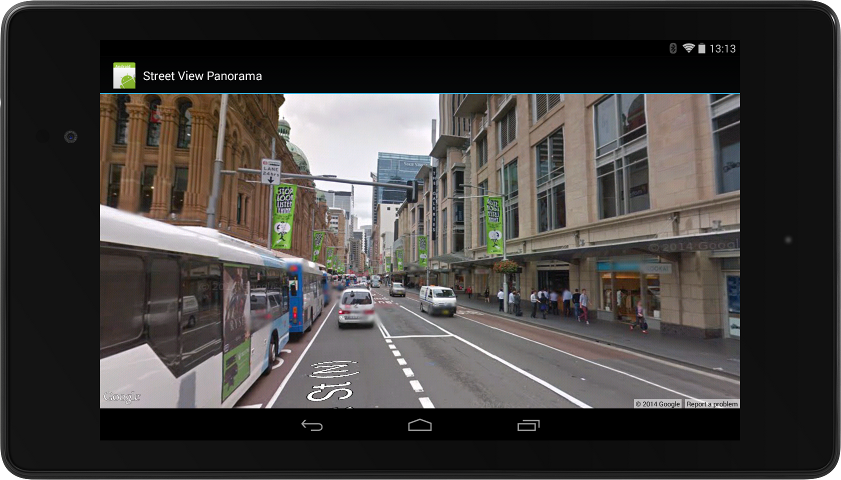Image resolution: width=841 pixels, height=480 pixels.
Task: Tap the green Stop Look Listen banner on left pole
Action: [283, 217]
